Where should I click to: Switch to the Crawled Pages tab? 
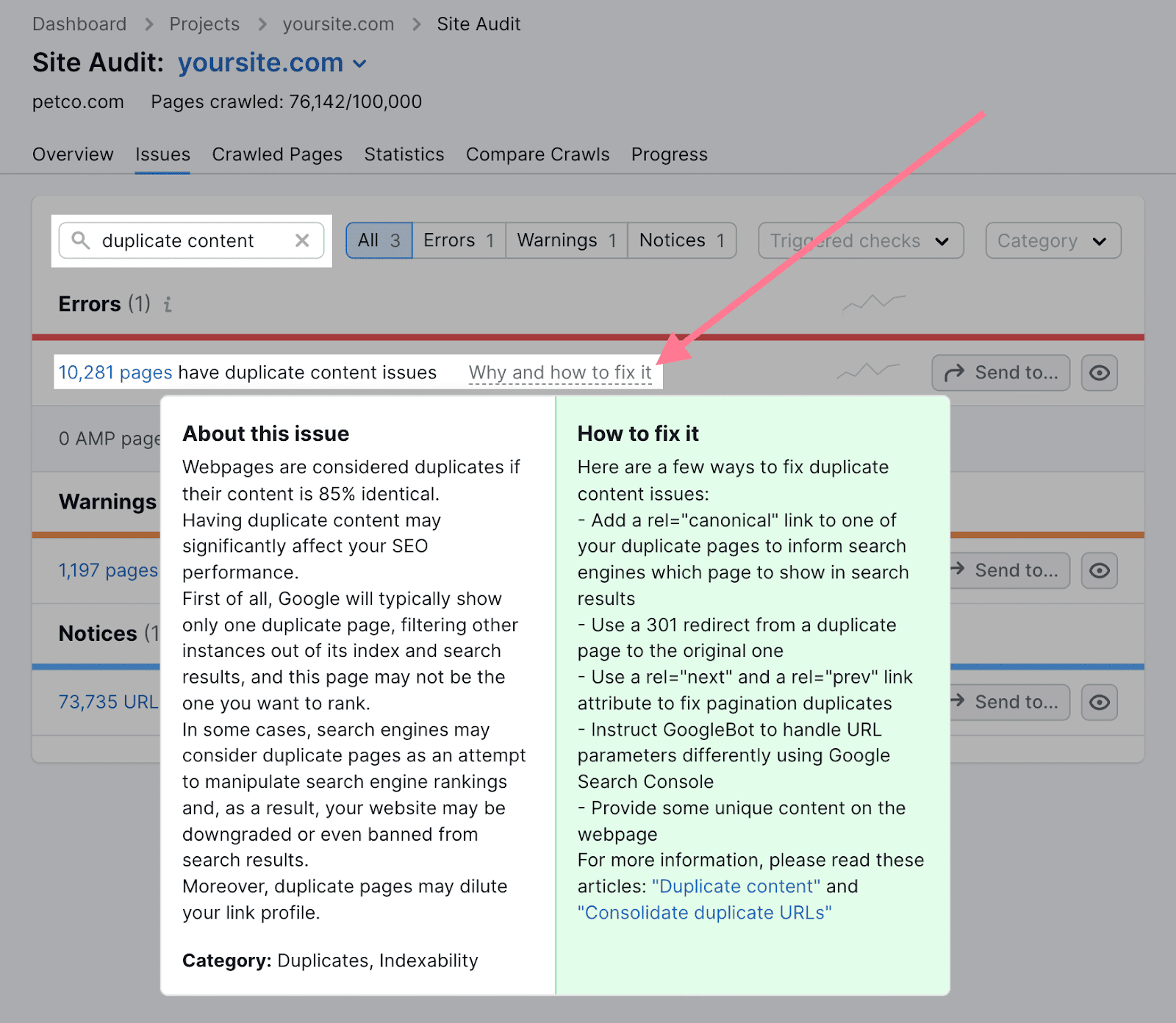point(276,154)
